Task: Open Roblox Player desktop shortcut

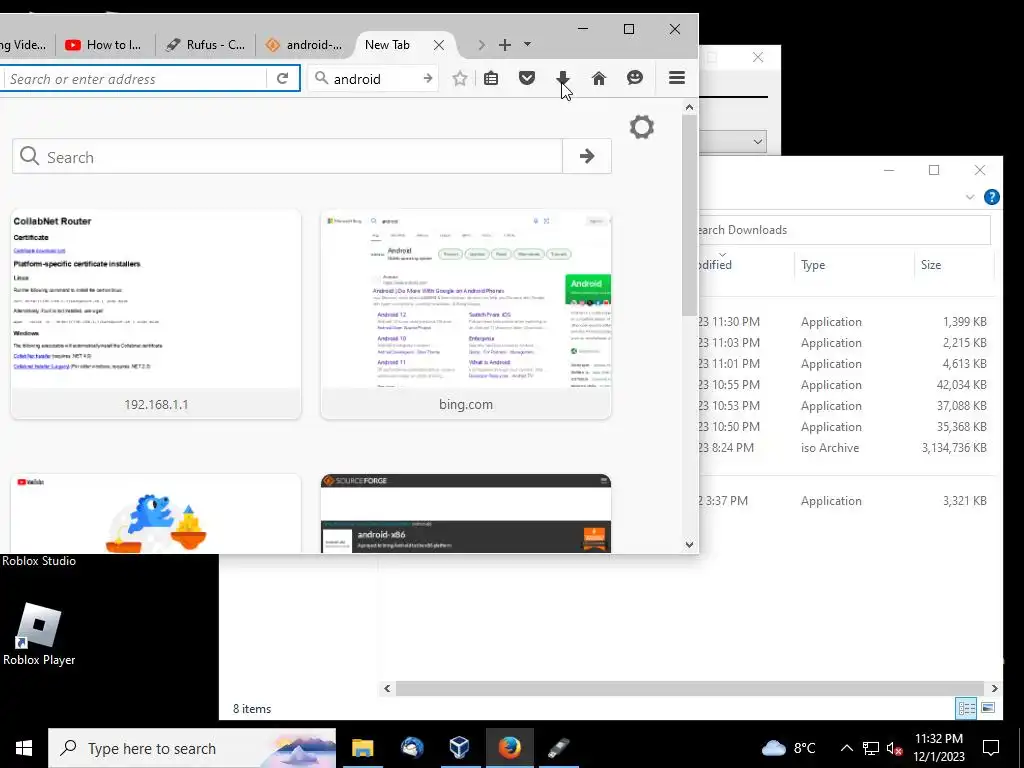Action: [x=39, y=634]
